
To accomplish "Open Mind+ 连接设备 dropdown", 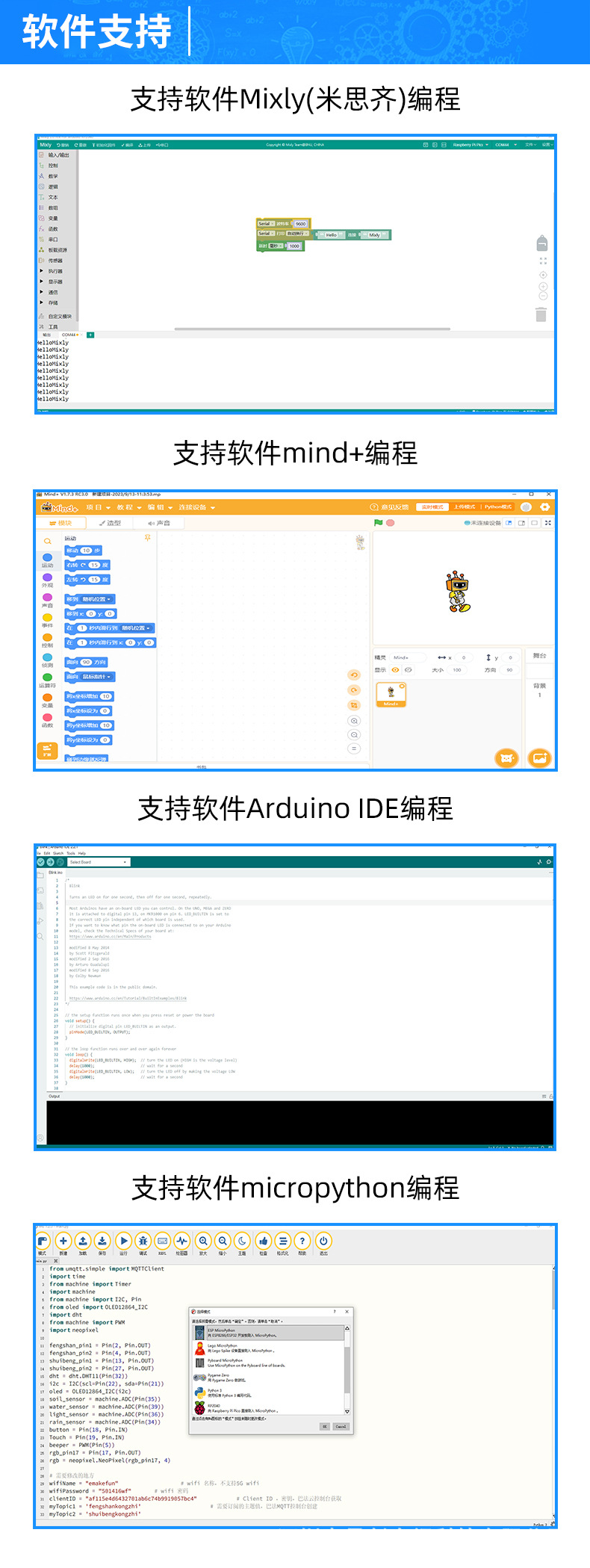I will click(x=196, y=507).
